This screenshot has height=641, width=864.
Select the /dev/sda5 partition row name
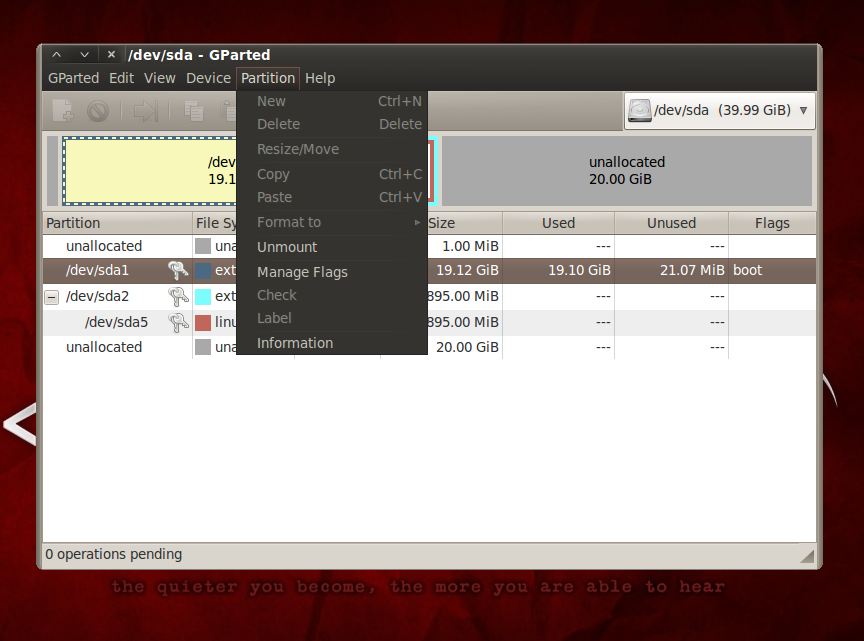116,322
